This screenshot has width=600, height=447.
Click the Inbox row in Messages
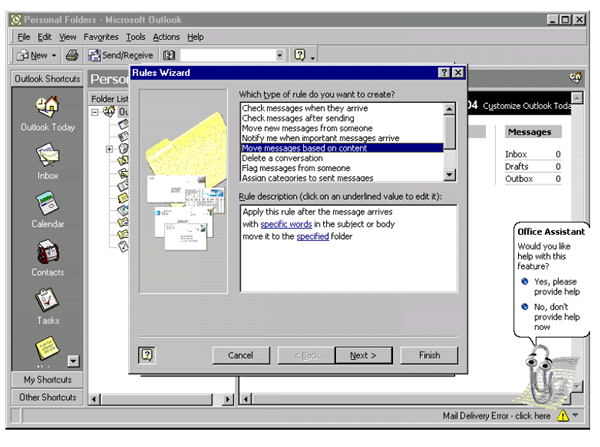coord(533,154)
